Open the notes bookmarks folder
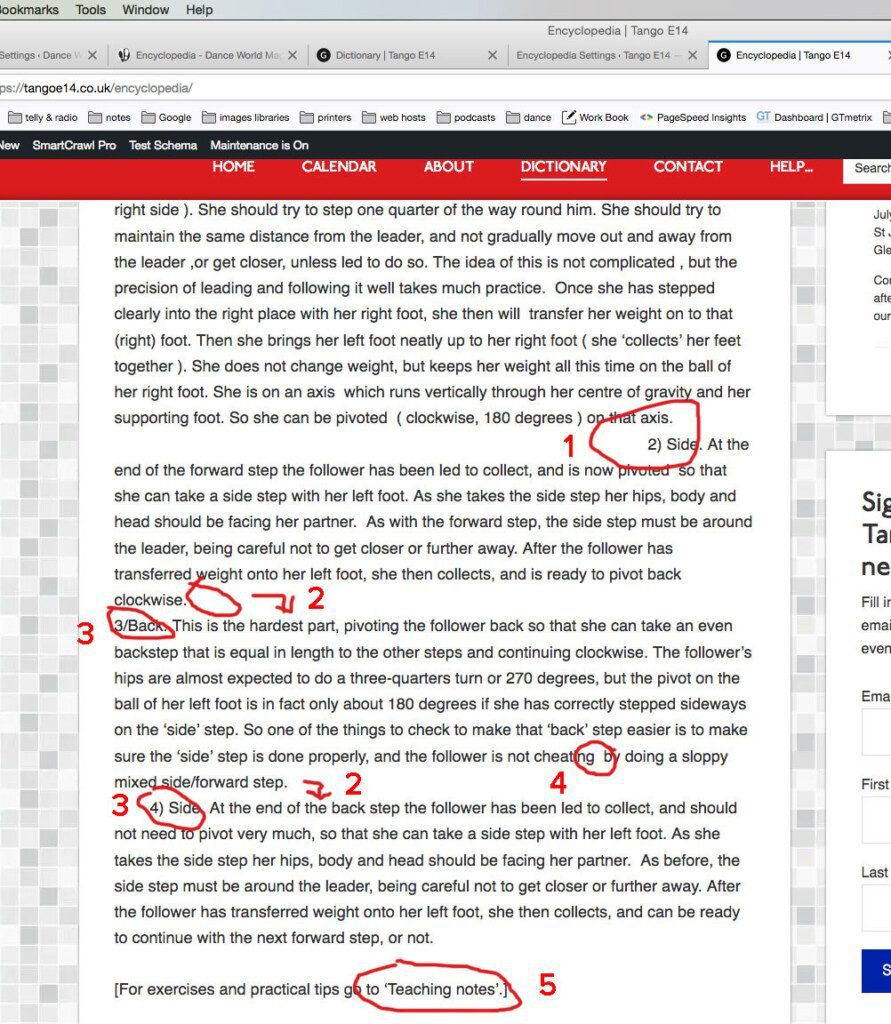Viewport: 891px width, 1024px height. (110, 118)
